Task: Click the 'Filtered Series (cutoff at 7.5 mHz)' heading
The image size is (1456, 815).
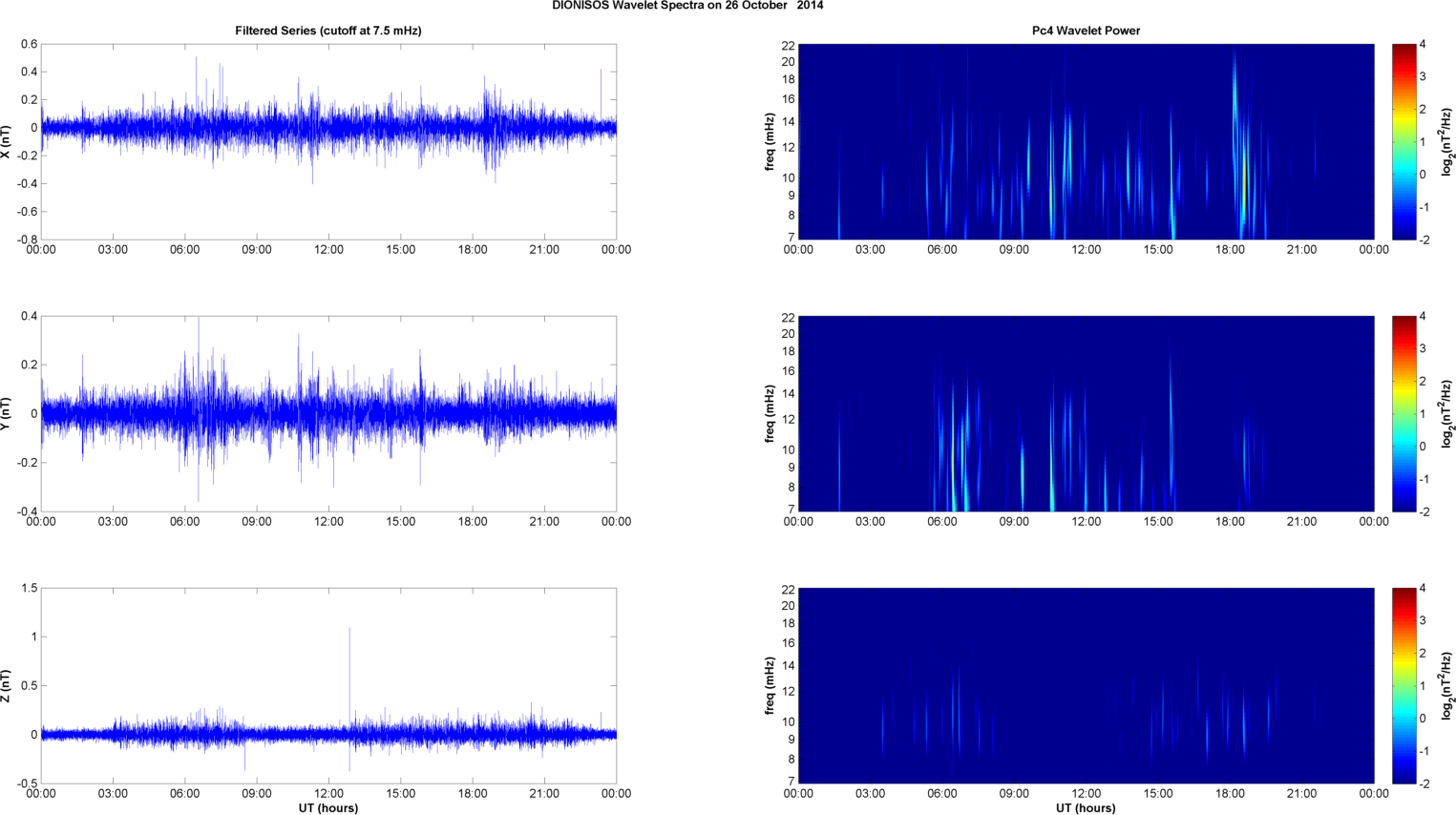Action: click(x=328, y=31)
